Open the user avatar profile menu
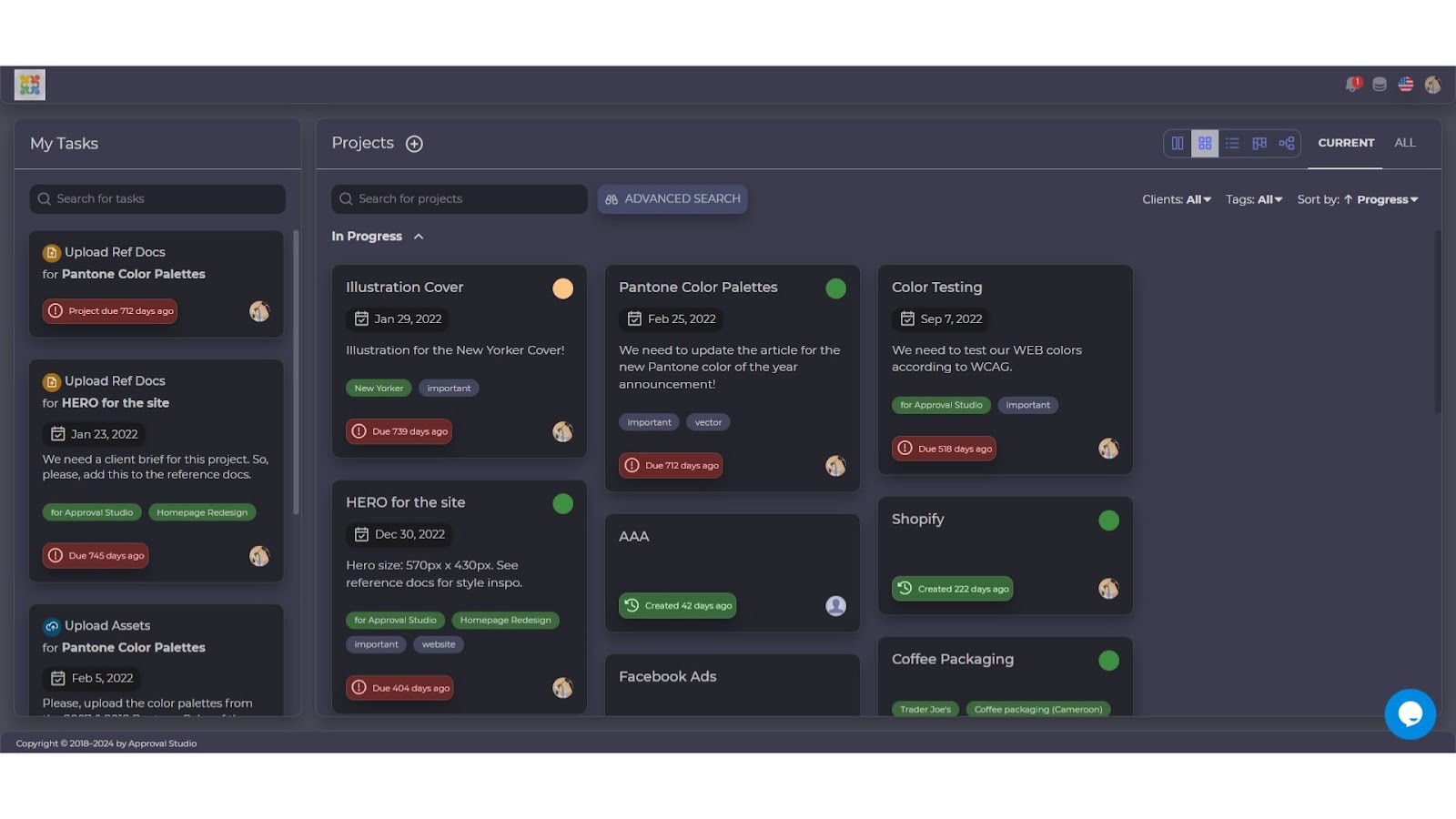The width and height of the screenshot is (1456, 819). 1432,84
